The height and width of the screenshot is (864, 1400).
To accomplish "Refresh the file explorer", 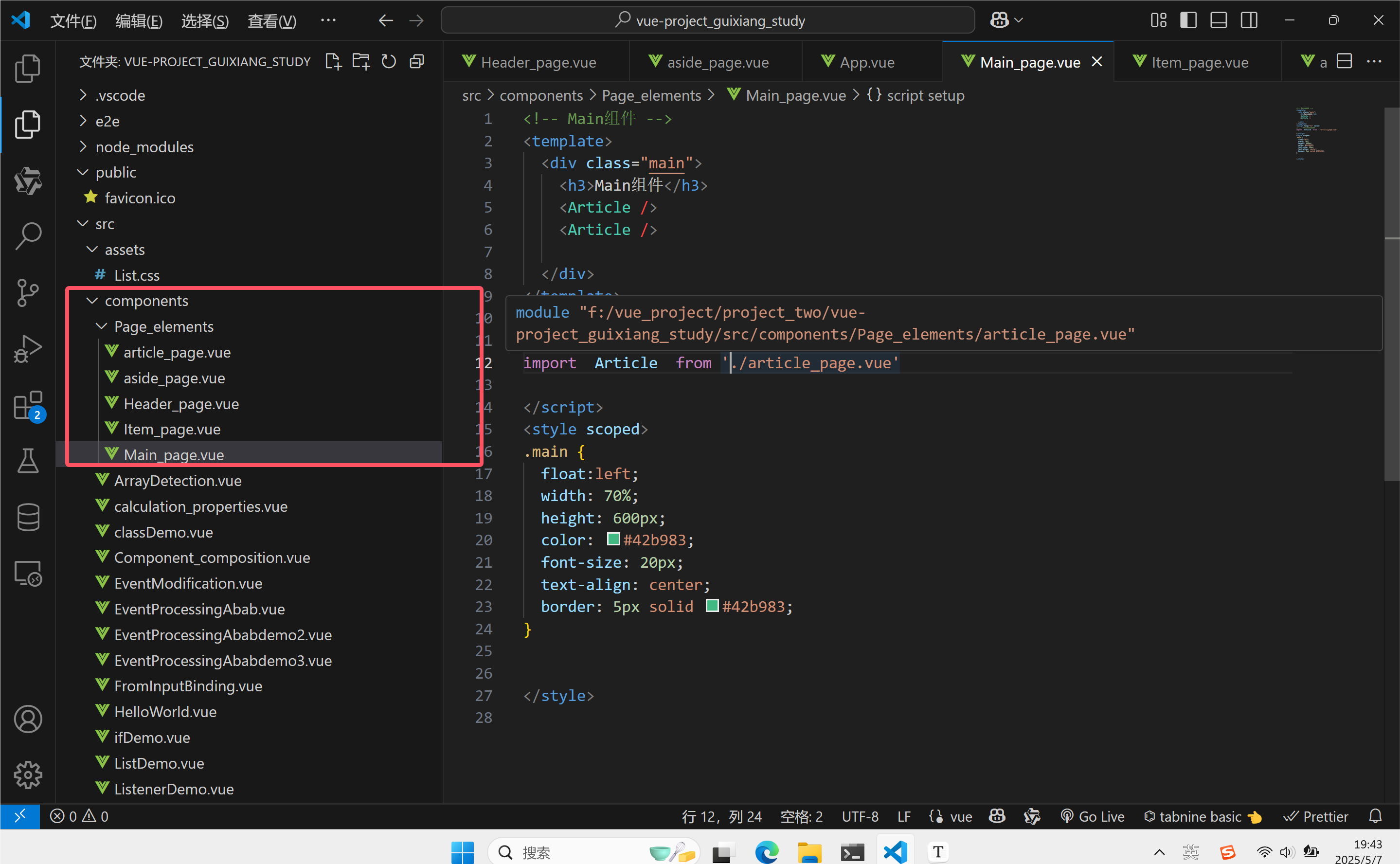I will coord(389,61).
